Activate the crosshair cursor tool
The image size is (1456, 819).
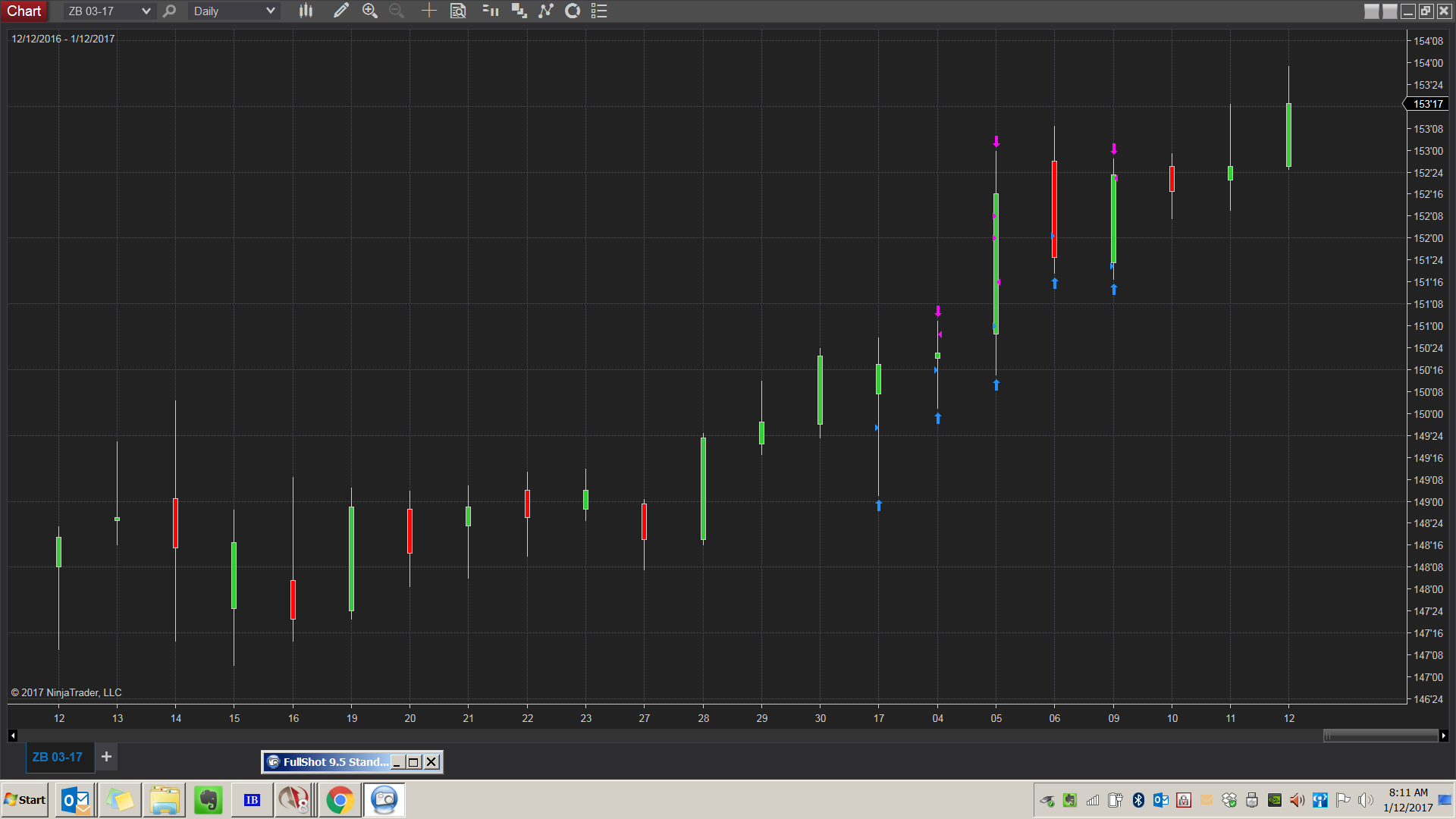(x=428, y=11)
